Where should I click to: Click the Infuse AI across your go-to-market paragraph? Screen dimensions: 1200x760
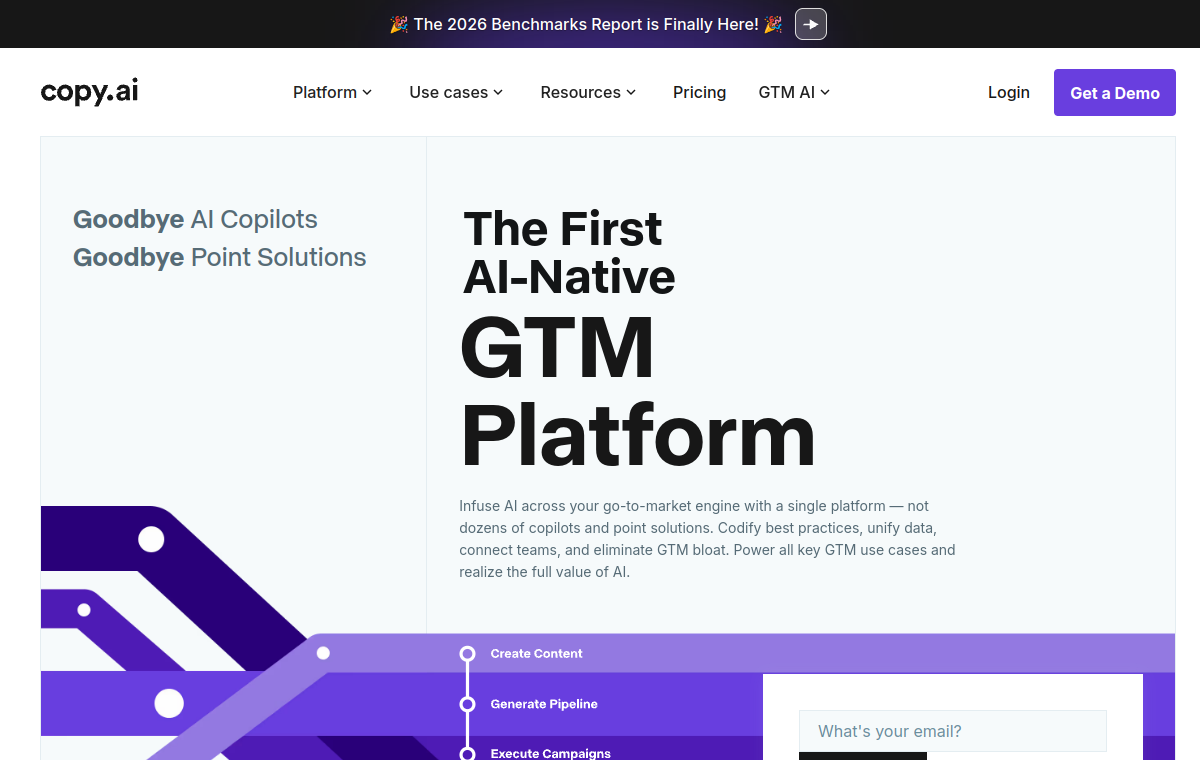(707, 539)
